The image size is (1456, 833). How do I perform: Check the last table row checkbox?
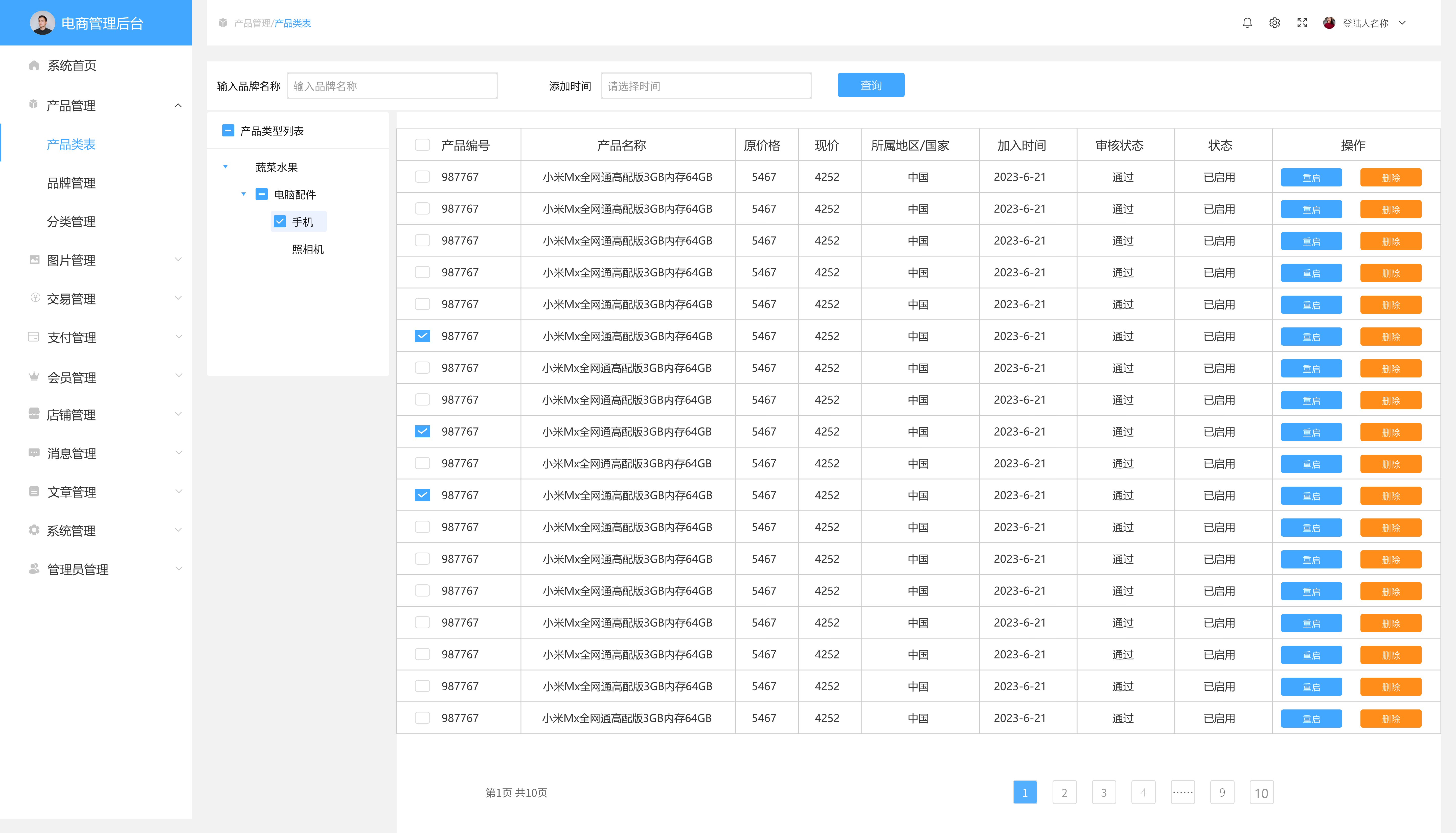[422, 718]
